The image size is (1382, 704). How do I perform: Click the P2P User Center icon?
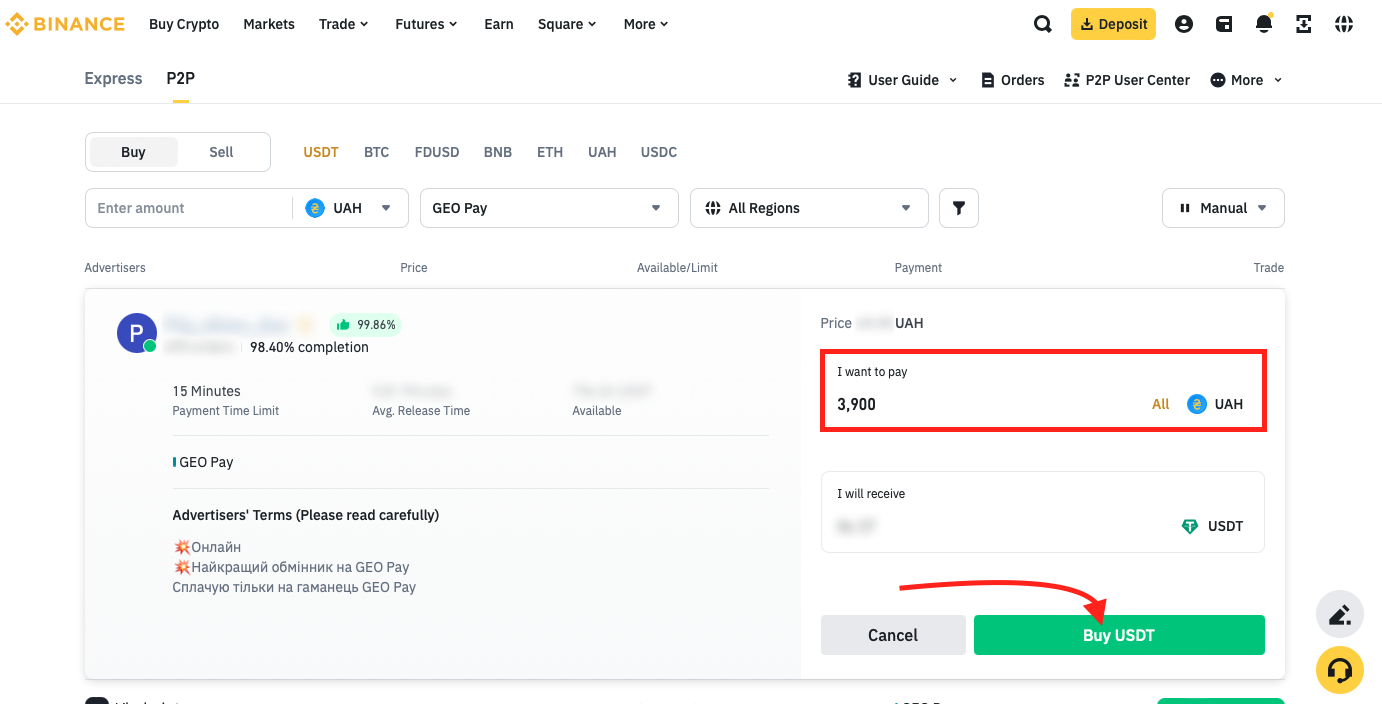click(1072, 80)
